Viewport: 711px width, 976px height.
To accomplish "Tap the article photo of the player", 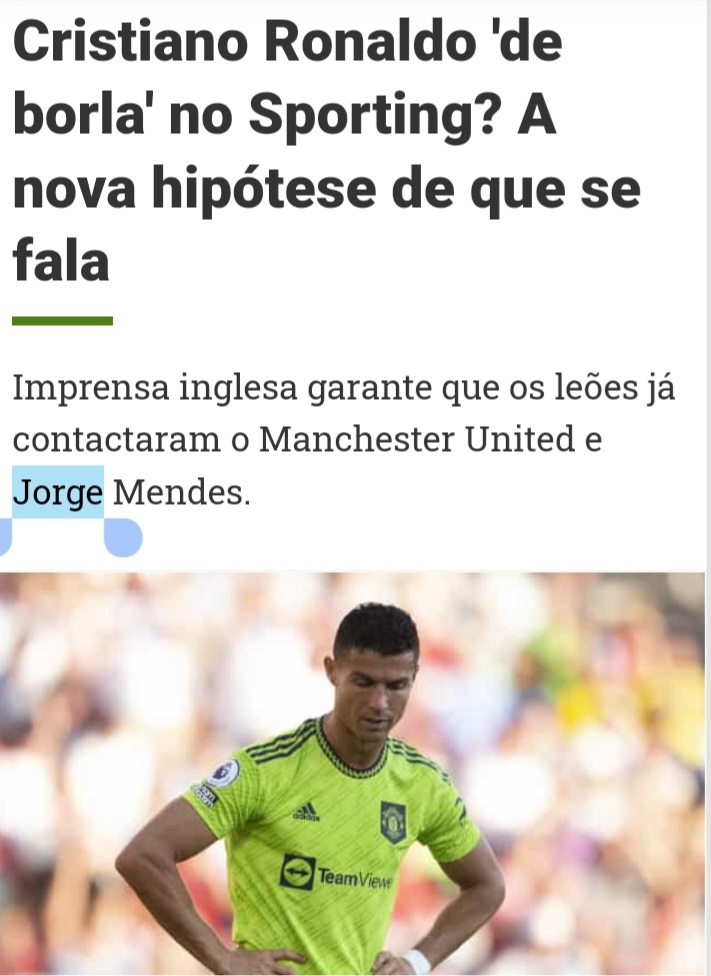I will click(x=352, y=774).
